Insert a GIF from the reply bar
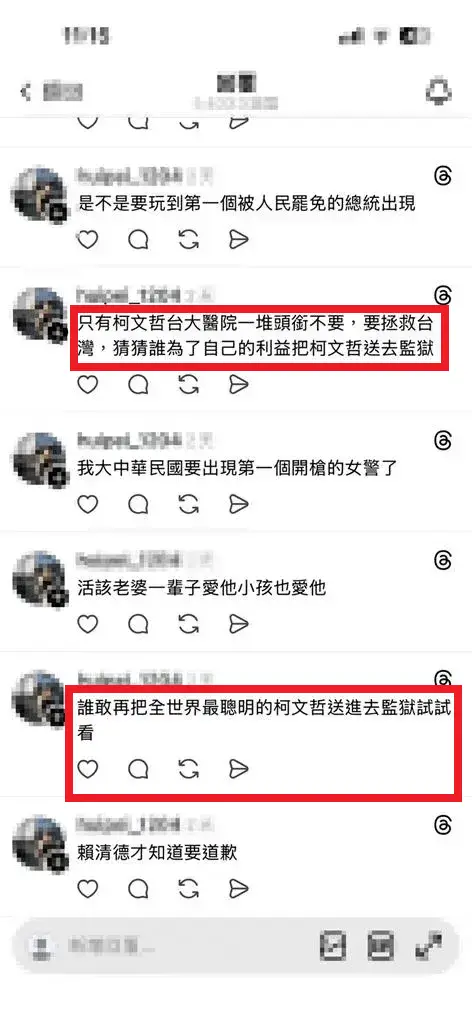 pos(379,945)
